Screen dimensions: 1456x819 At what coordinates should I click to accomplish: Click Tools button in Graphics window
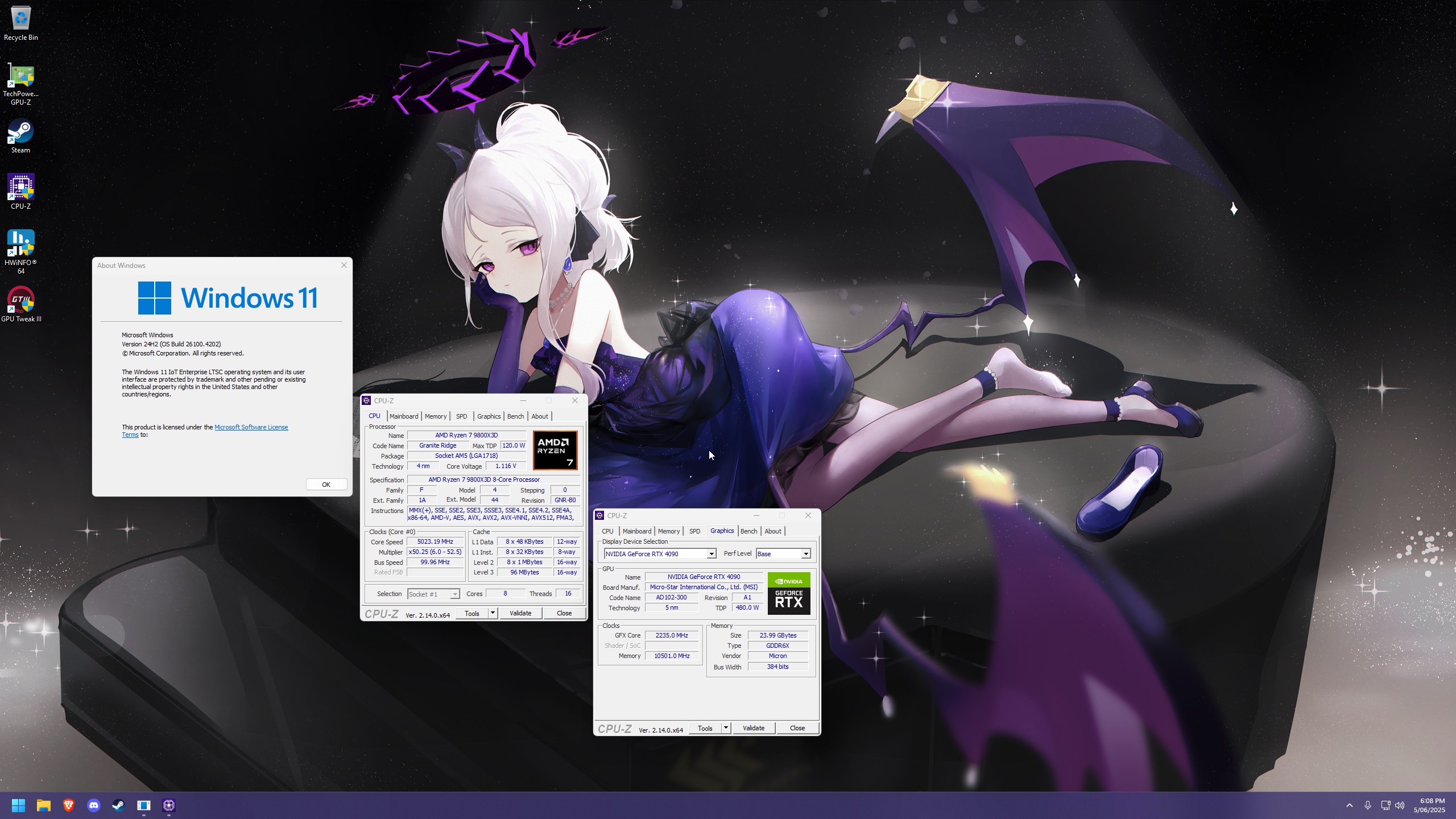(705, 728)
